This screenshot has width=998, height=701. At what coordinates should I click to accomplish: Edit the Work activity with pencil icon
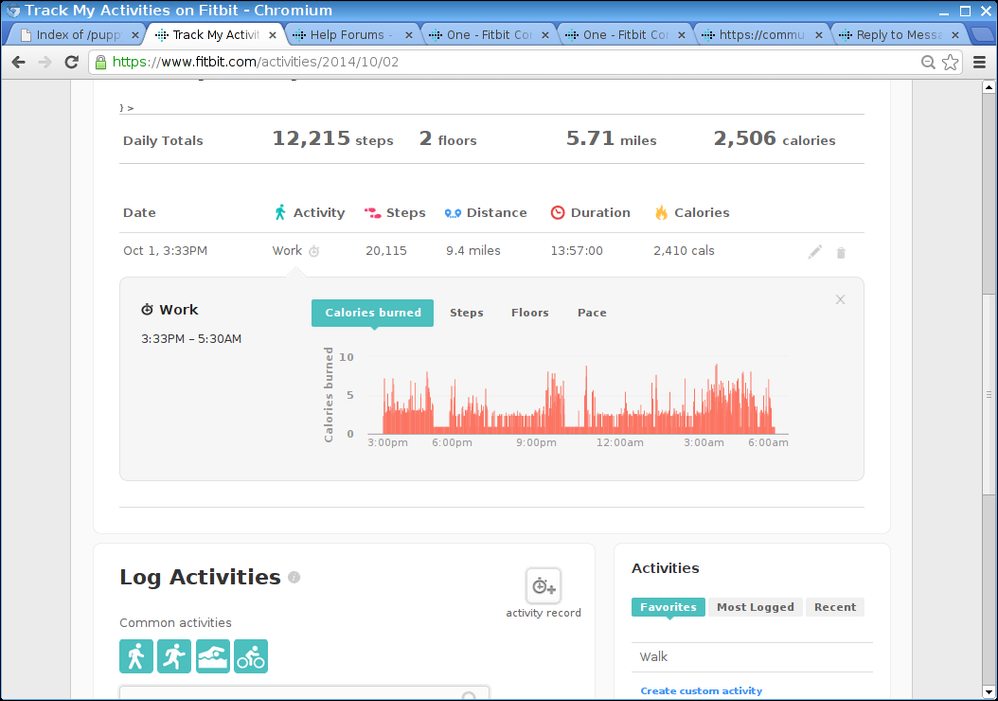(815, 252)
